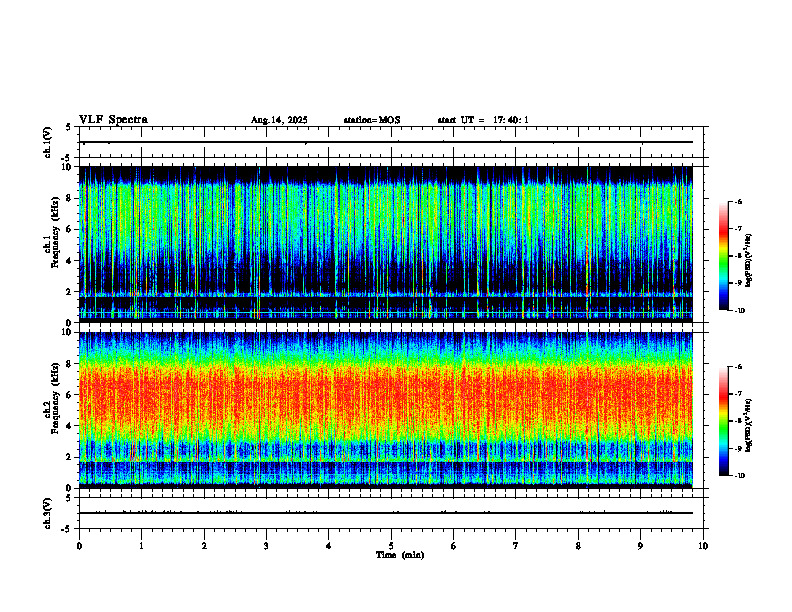The width and height of the screenshot is (792, 612).
Task: Click the ch.1 PSD color scale bar
Action: pos(723,256)
